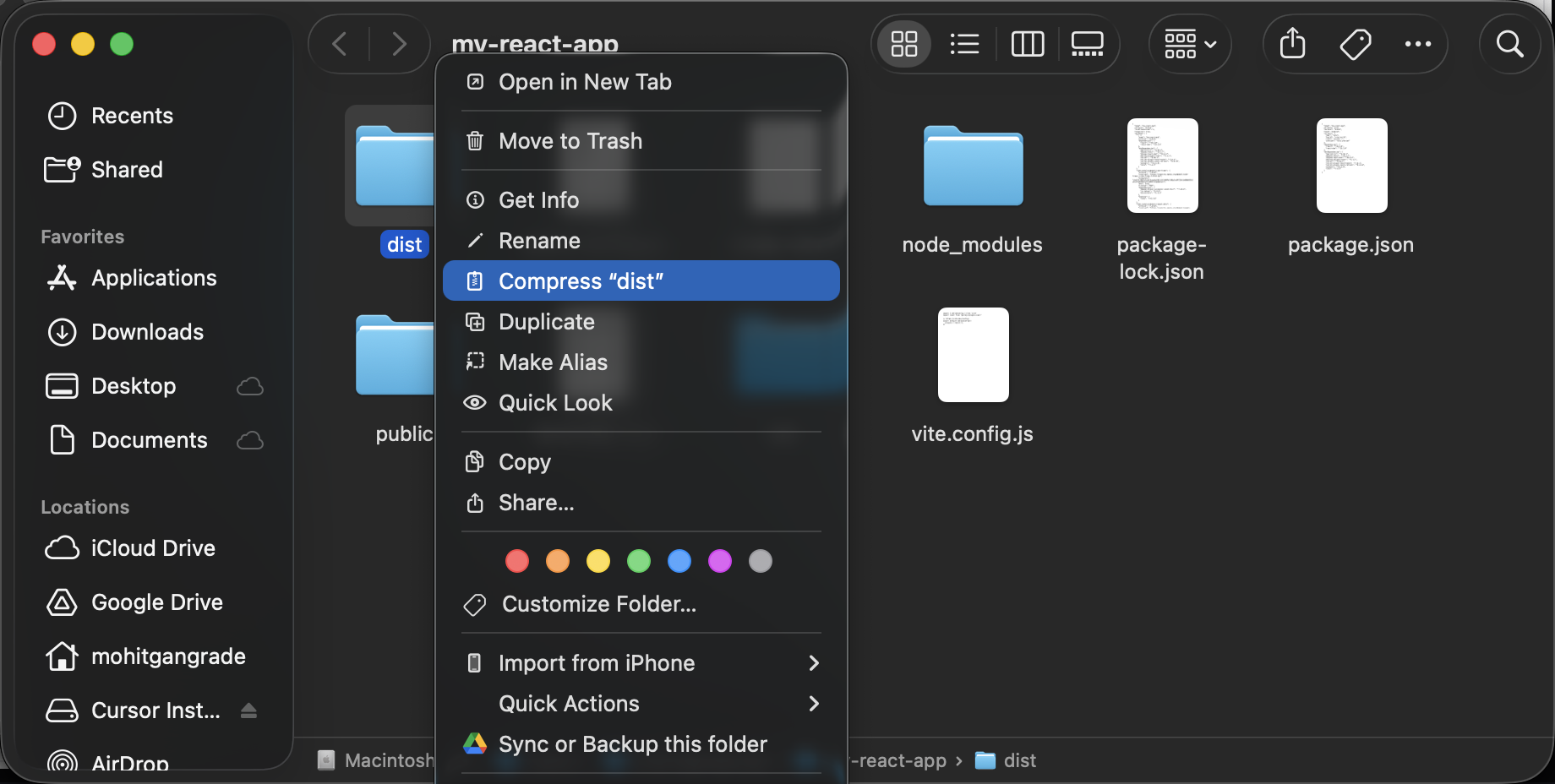Open Finder search
This screenshot has width=1555, height=784.
tap(1510, 44)
